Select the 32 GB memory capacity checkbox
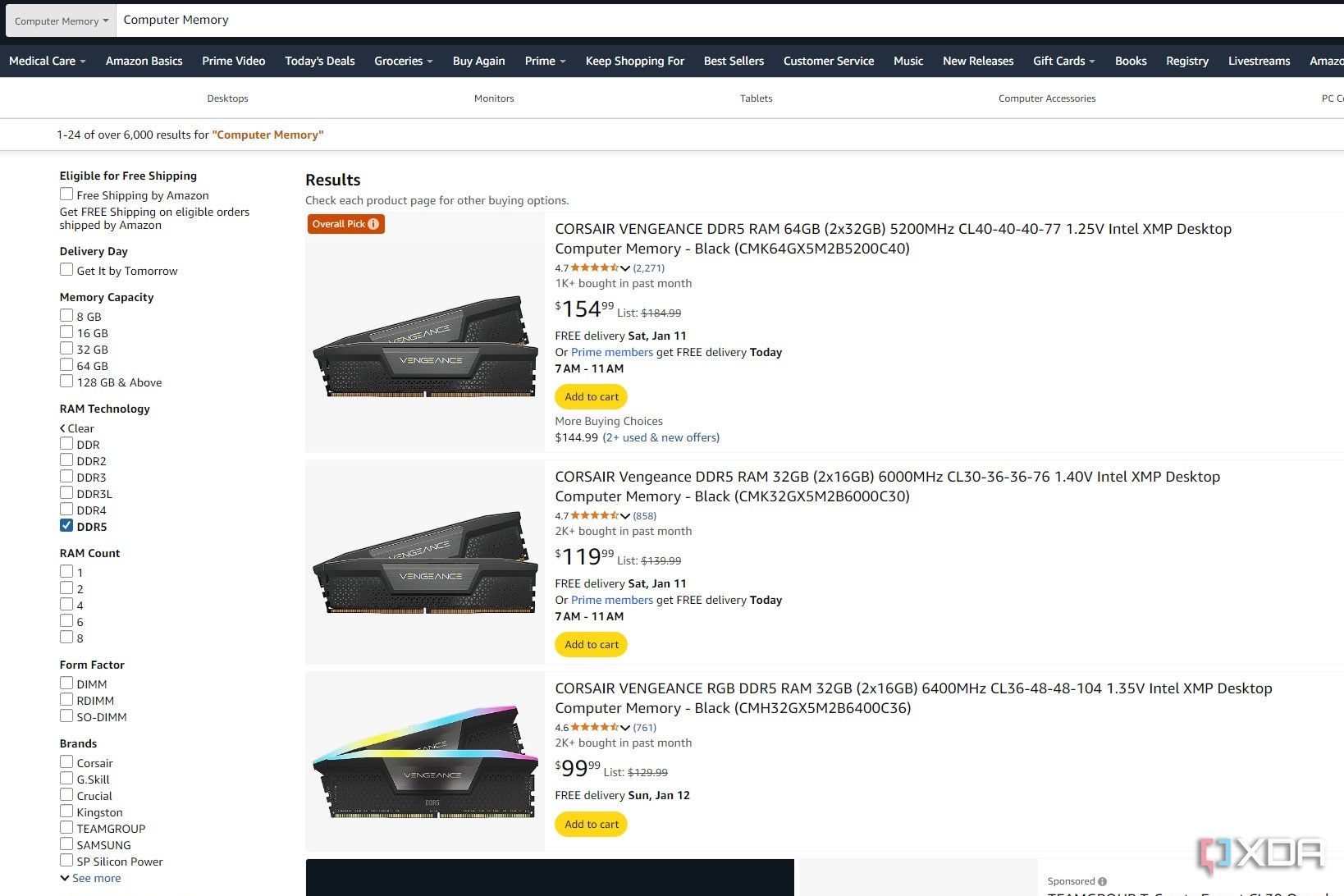 coord(66,349)
